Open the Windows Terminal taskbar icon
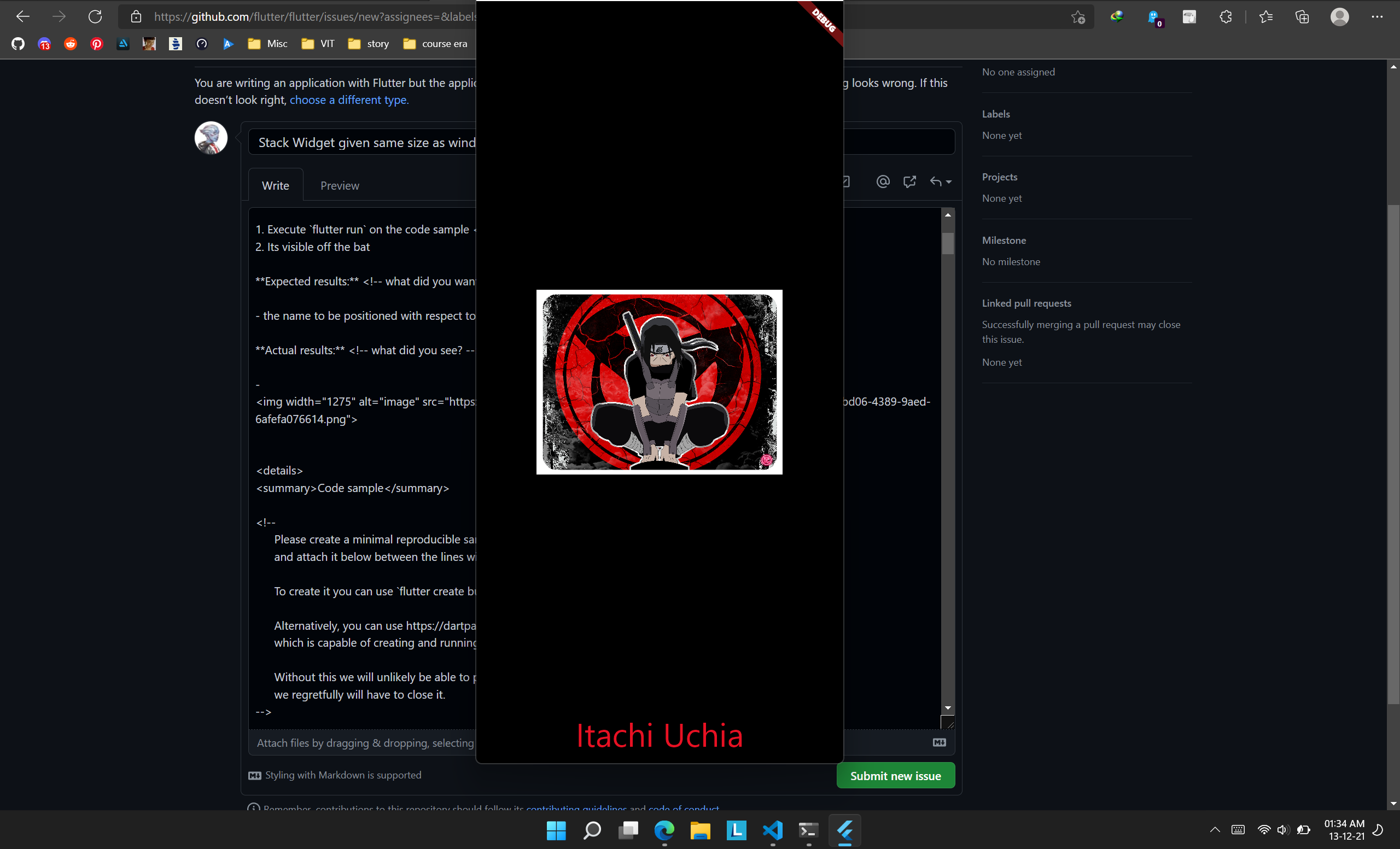The height and width of the screenshot is (849, 1400). tap(808, 830)
